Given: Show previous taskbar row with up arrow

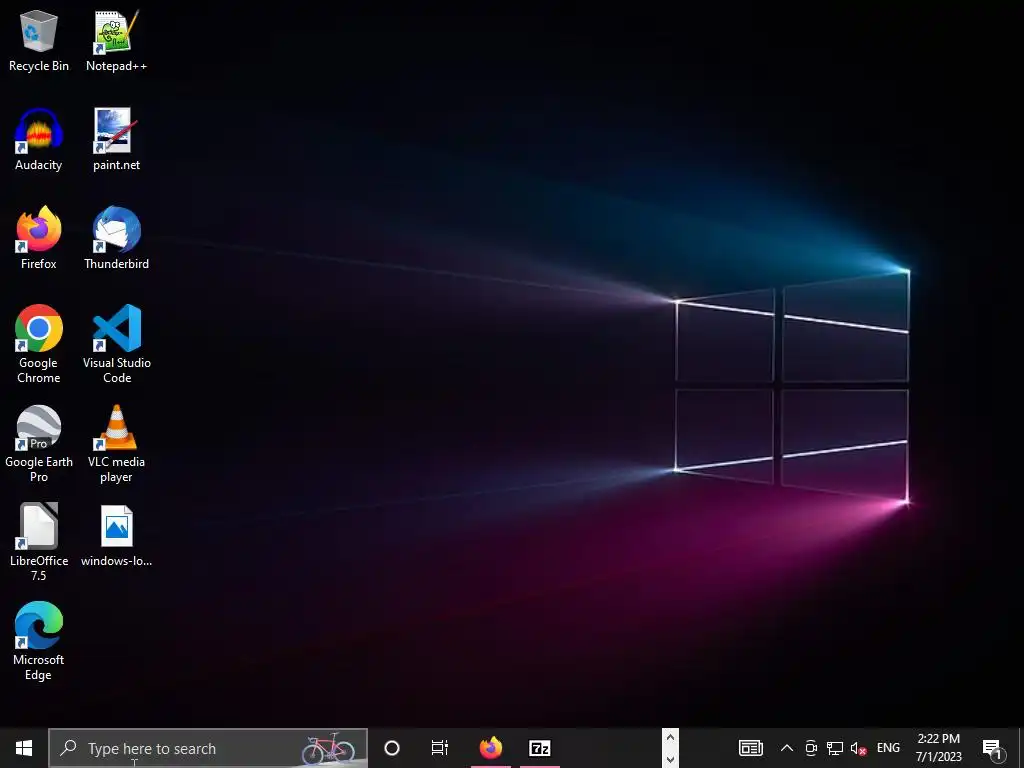Looking at the screenshot, I should click(x=670, y=737).
